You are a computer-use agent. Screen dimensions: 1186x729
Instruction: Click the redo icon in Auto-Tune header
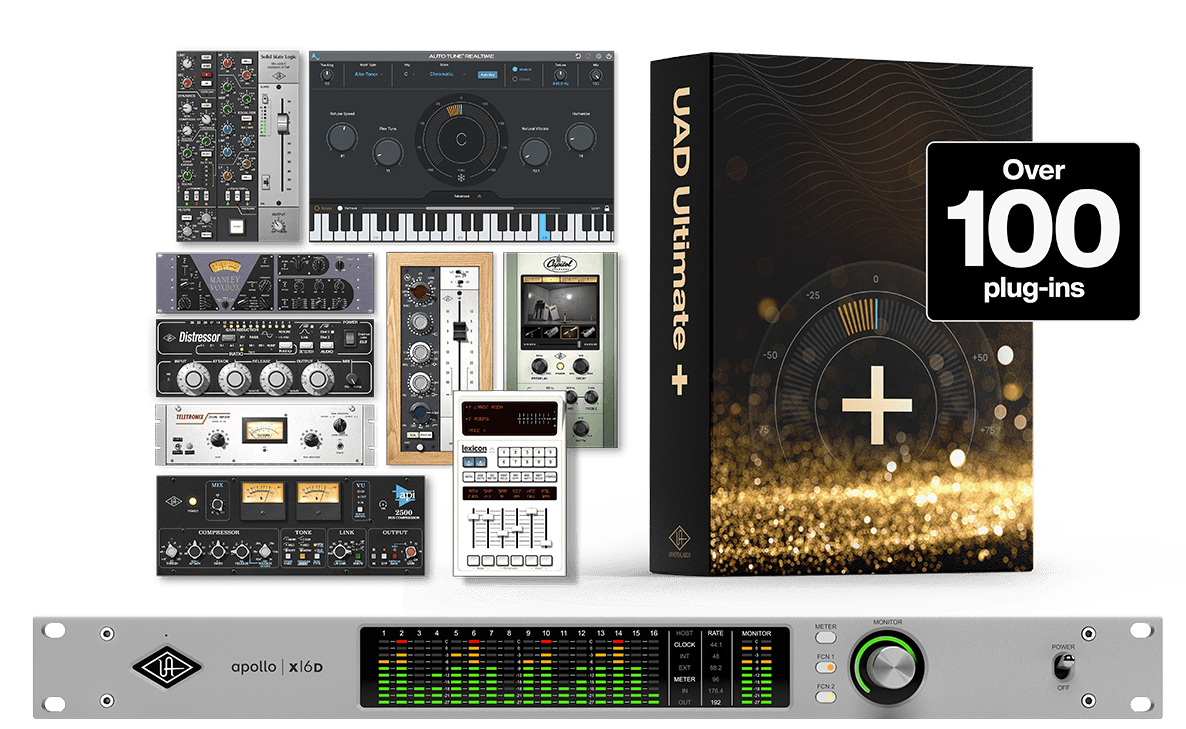[x=588, y=56]
